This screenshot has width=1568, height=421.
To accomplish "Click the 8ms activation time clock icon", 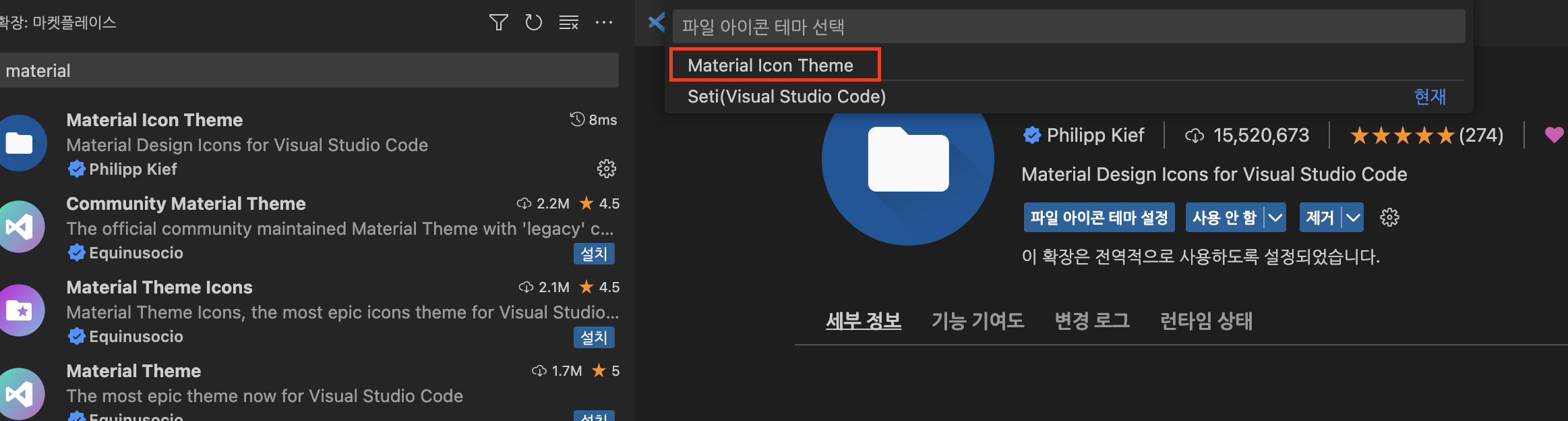I will coord(577,119).
